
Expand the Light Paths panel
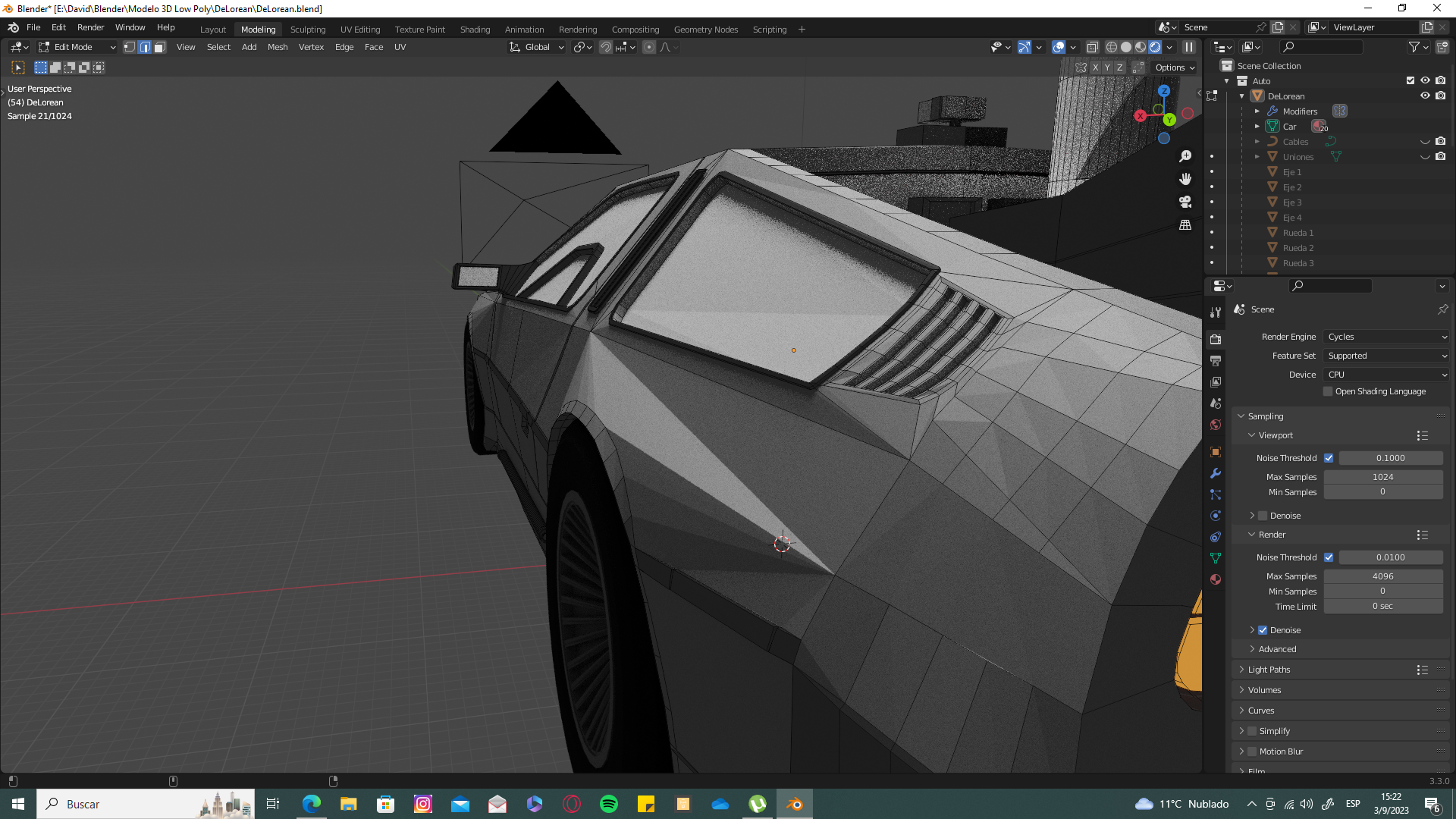coord(1269,670)
